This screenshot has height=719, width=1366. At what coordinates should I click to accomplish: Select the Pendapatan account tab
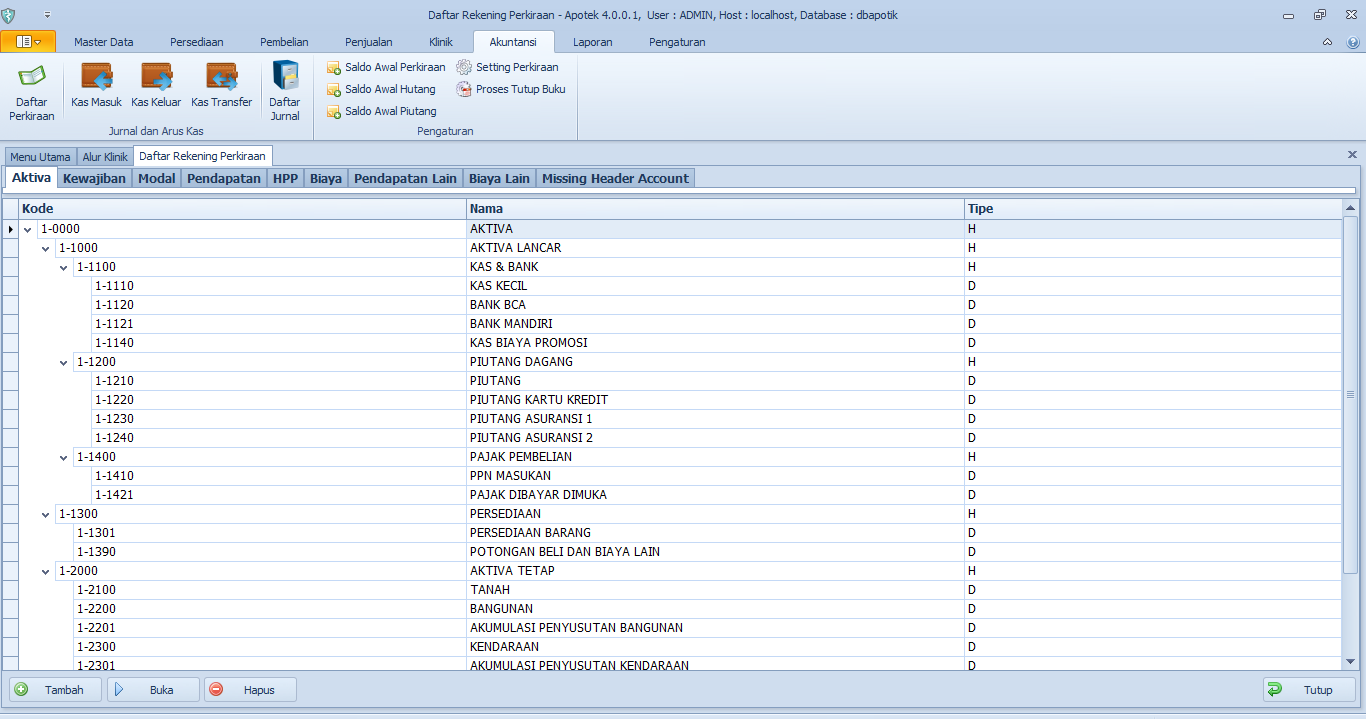tap(224, 178)
